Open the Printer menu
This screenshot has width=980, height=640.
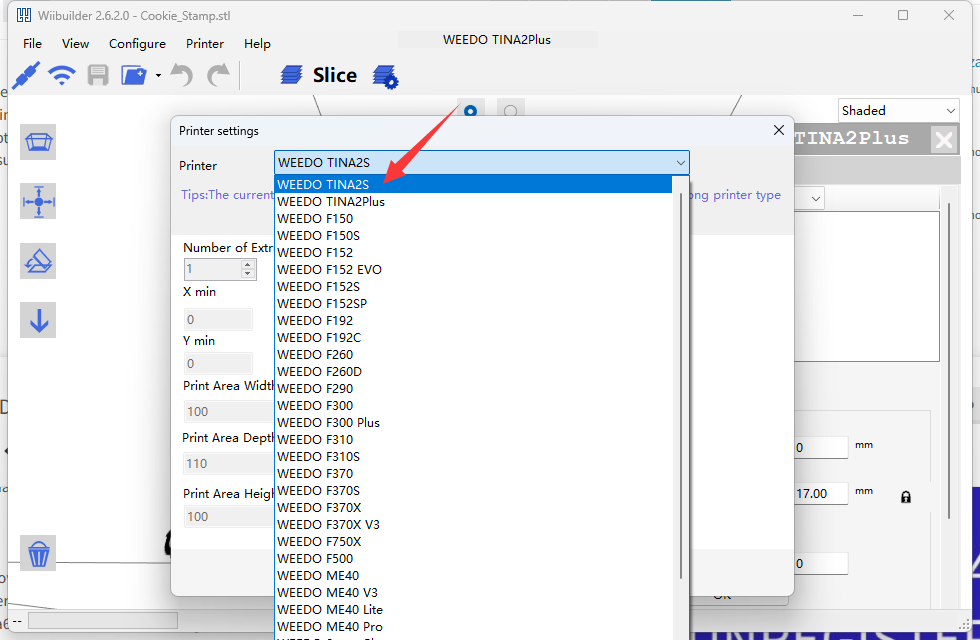click(x=205, y=43)
